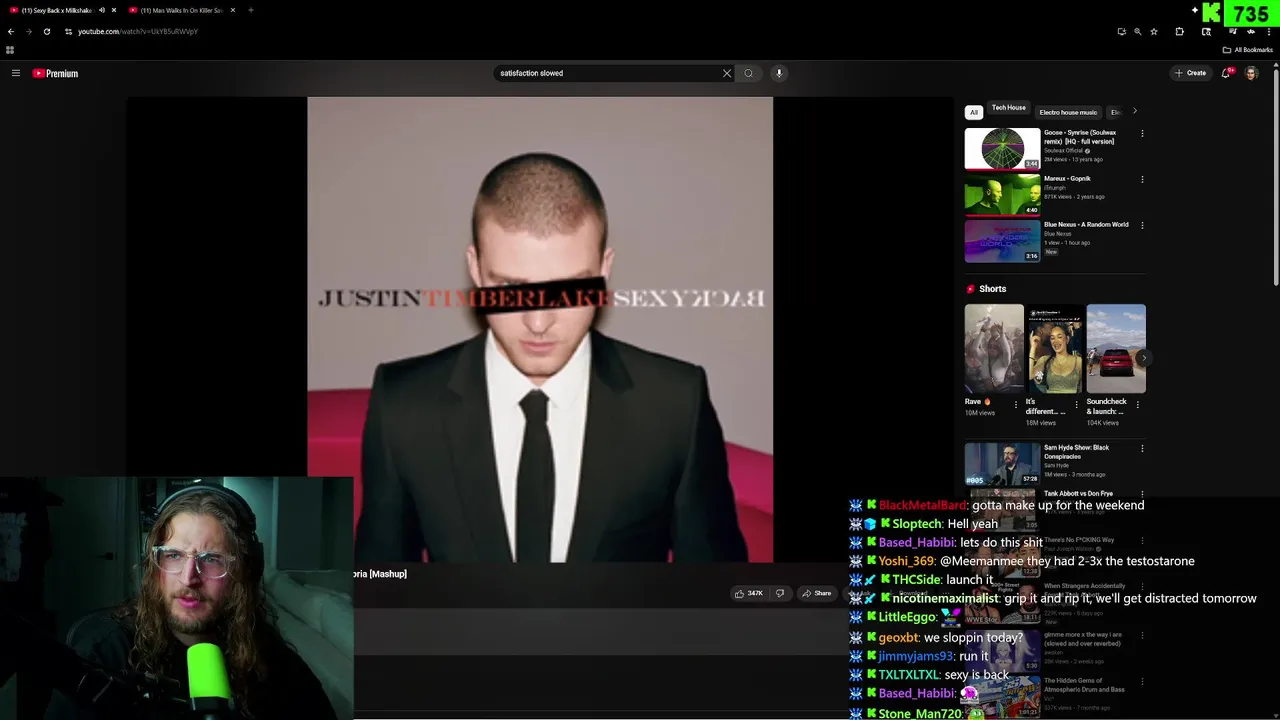The width and height of the screenshot is (1280, 720).
Task: Zoom icon in the address bar
Action: coord(1137,32)
